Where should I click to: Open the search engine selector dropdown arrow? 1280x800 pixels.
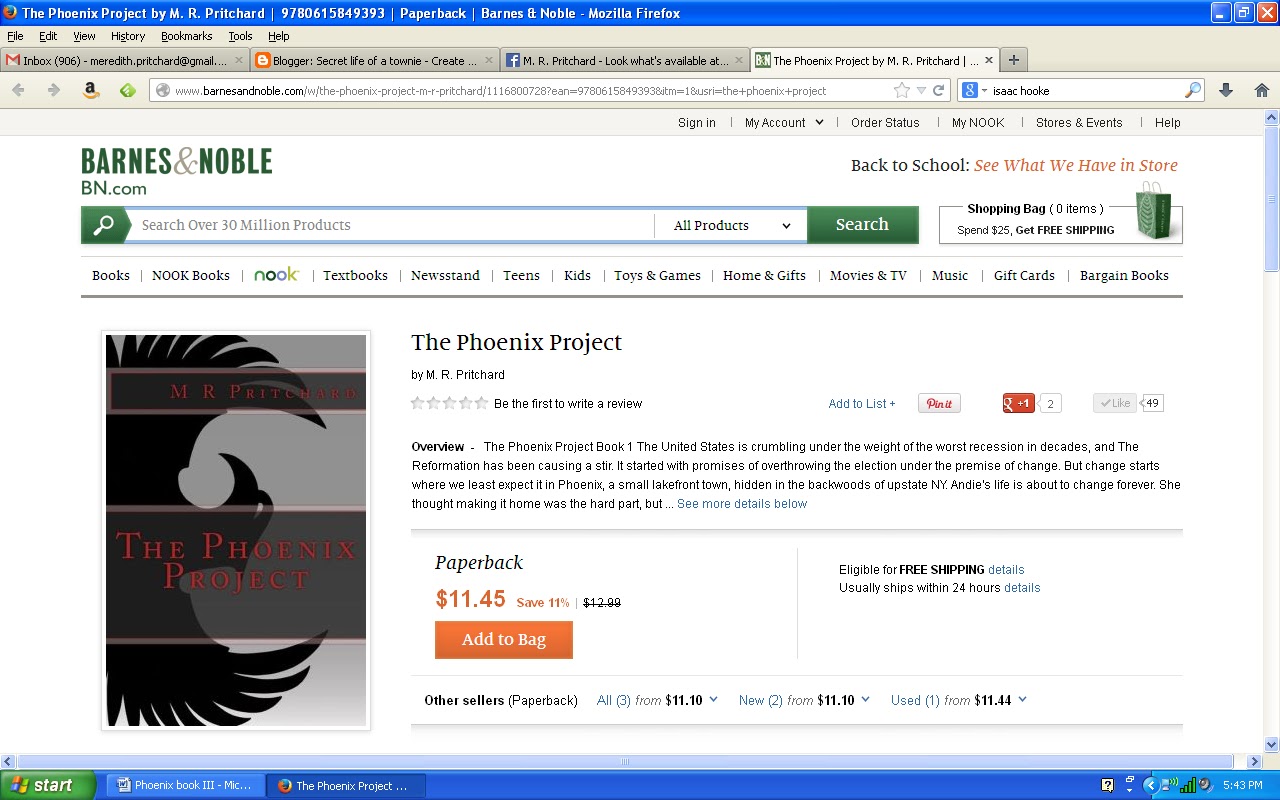coord(984,90)
